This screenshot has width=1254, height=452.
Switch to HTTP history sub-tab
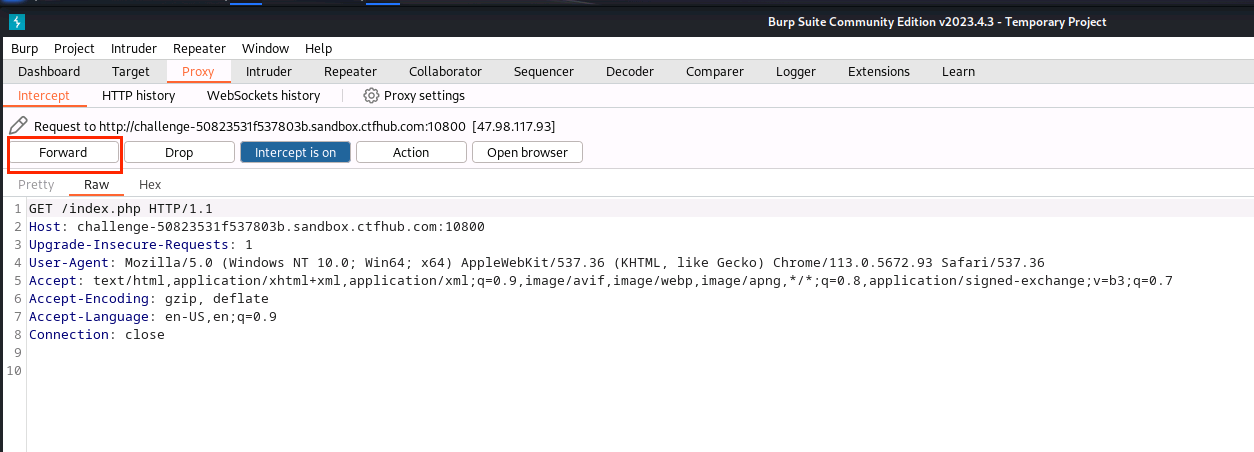[138, 96]
